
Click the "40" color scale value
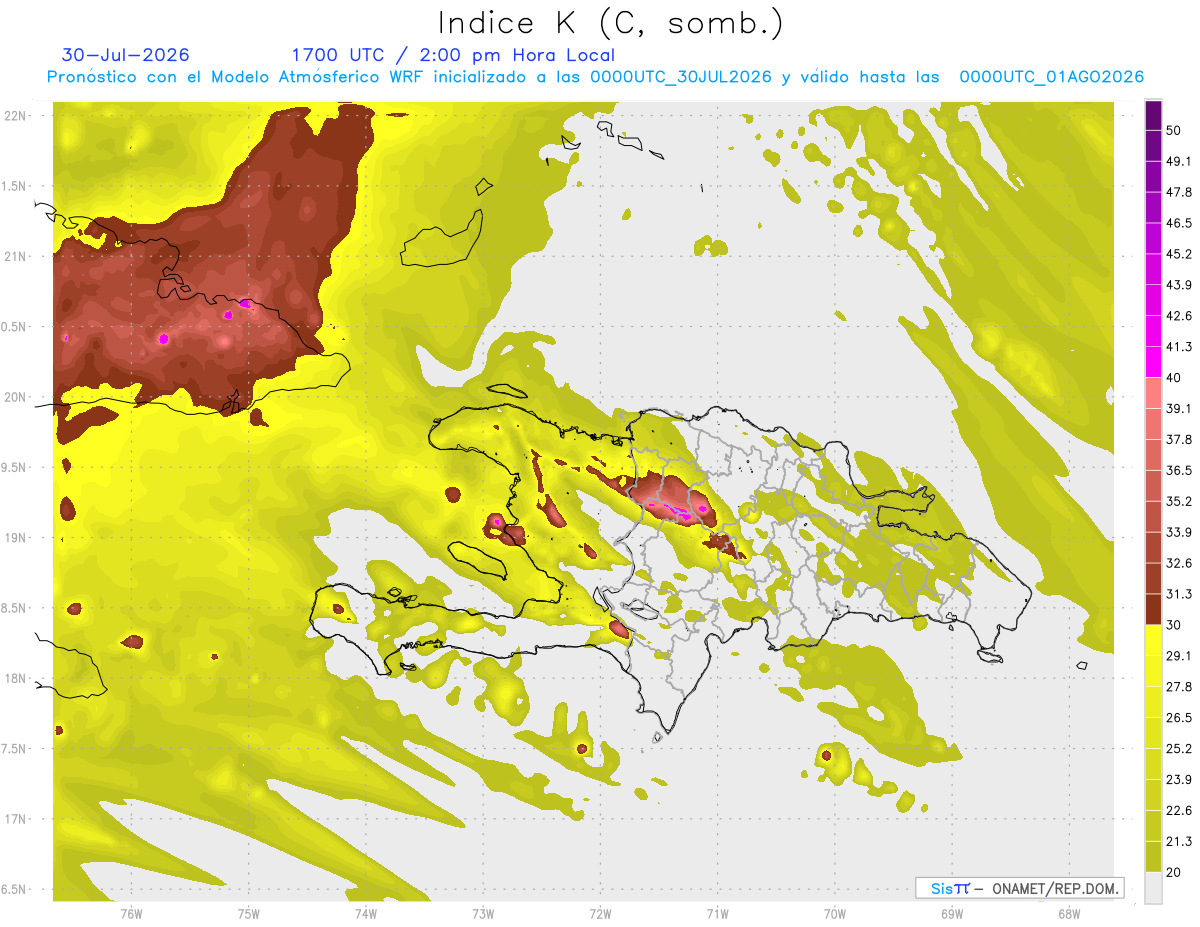tap(1175, 378)
